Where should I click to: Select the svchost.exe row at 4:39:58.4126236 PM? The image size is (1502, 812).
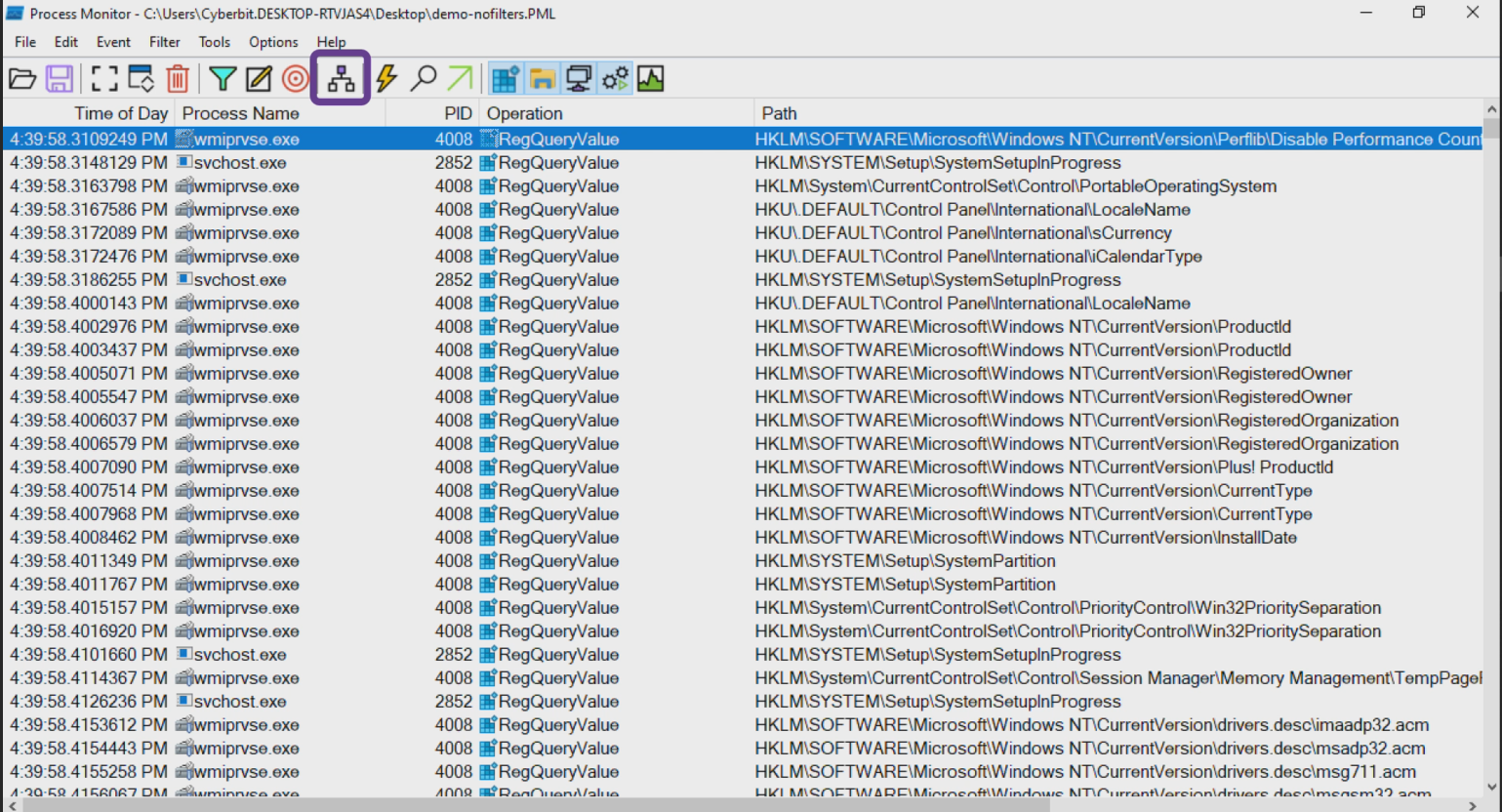click(743, 702)
